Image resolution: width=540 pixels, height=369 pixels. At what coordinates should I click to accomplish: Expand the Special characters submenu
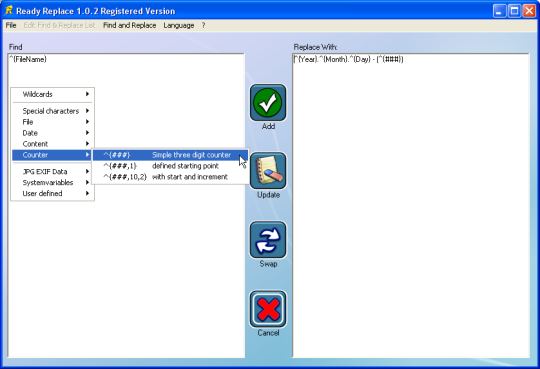click(x=52, y=111)
